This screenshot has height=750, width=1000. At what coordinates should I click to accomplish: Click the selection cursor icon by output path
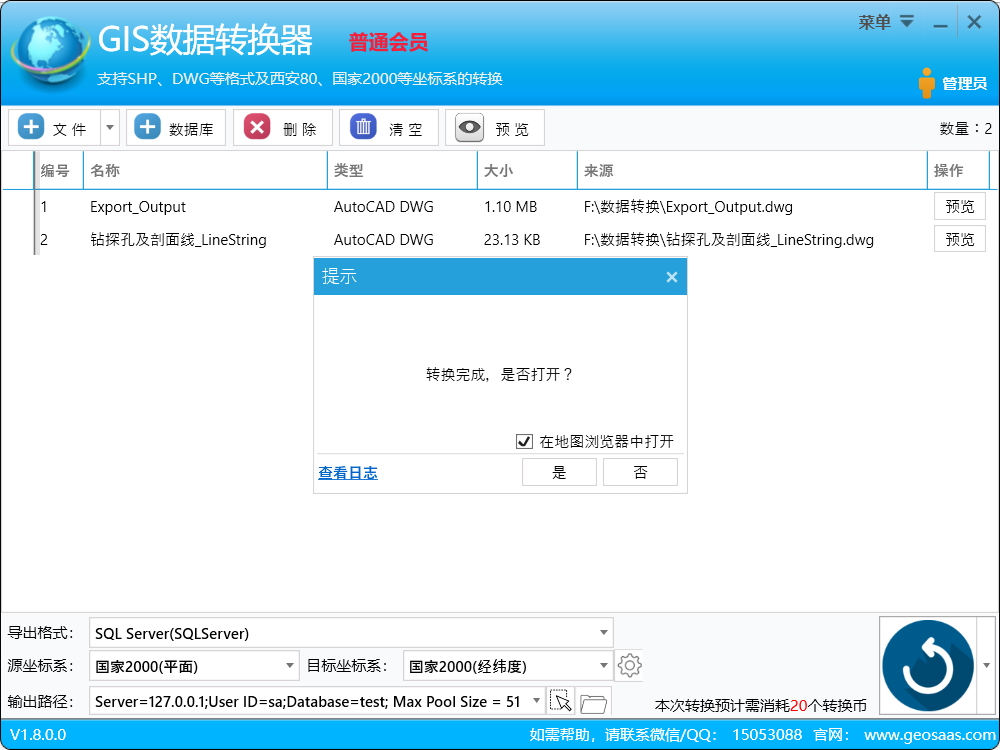561,702
